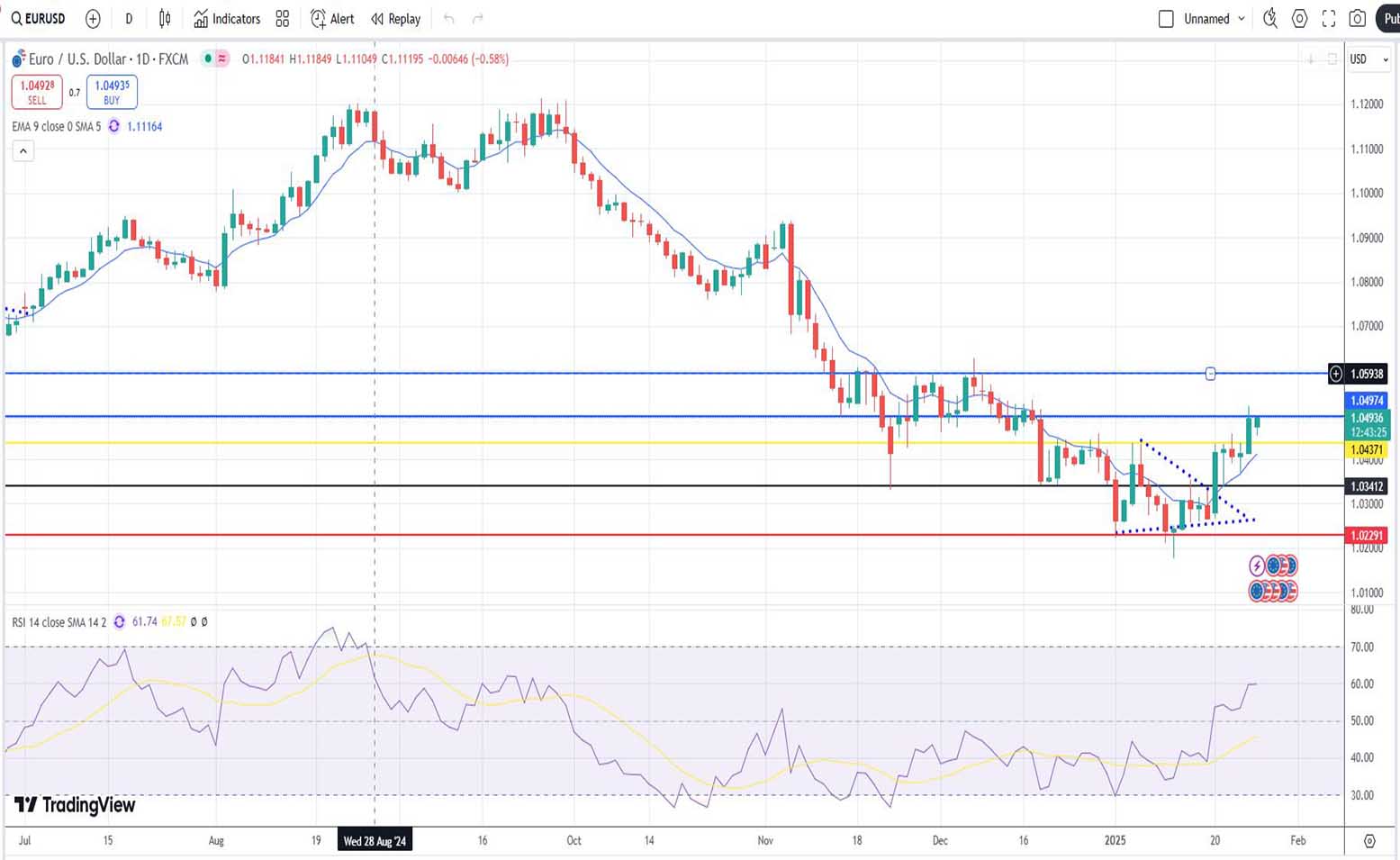Open chart settings hexagon icon
This screenshot has height=860, width=1400.
[x=1299, y=18]
